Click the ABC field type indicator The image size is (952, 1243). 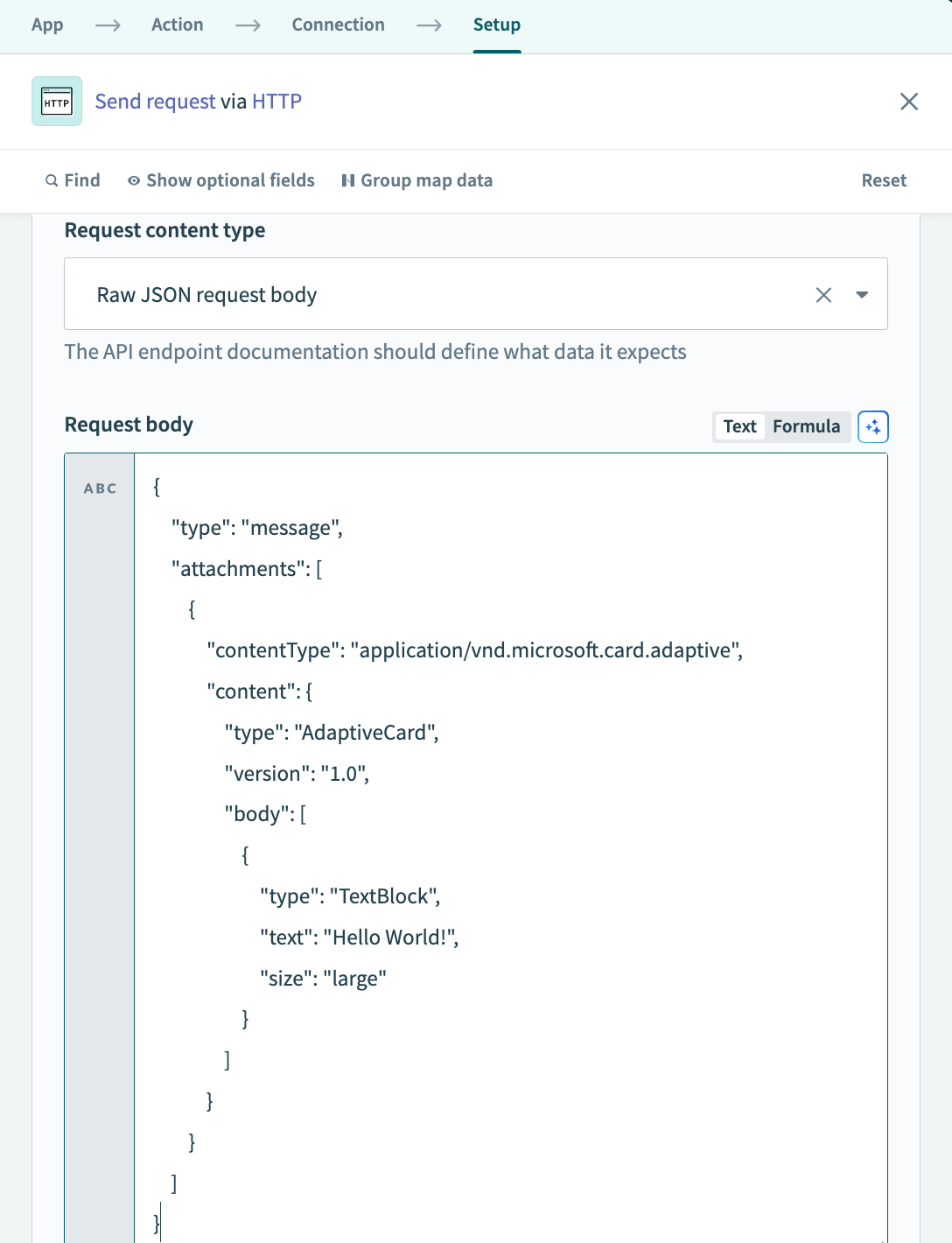tap(98, 488)
